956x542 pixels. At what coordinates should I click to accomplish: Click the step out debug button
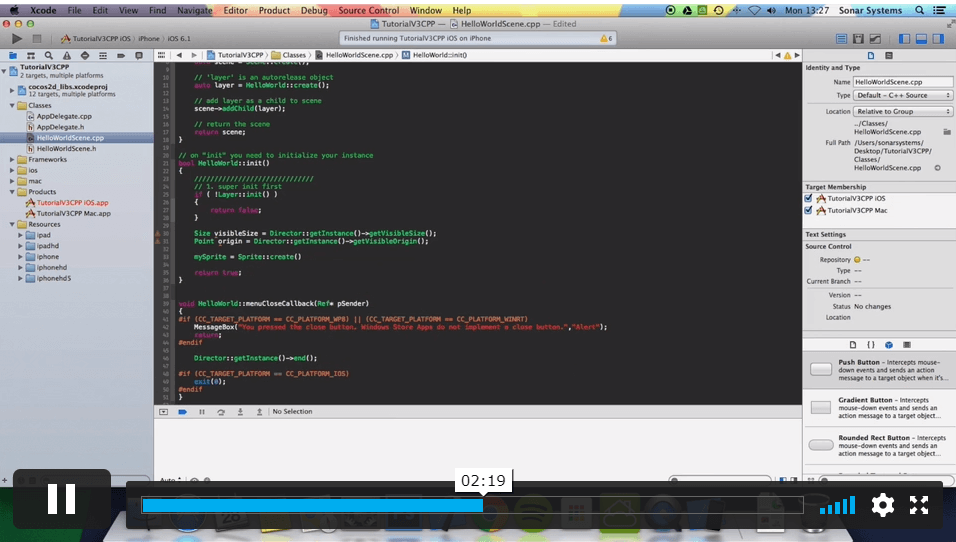259,412
